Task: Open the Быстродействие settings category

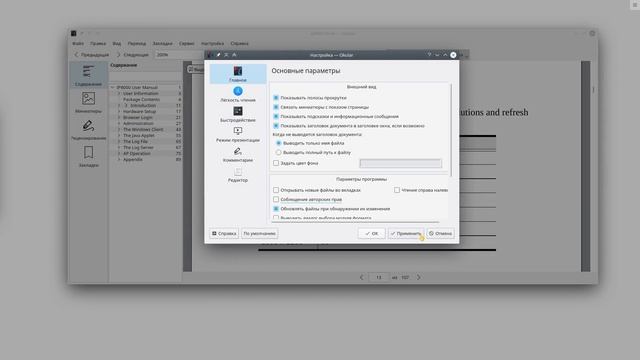Action: coord(238,114)
